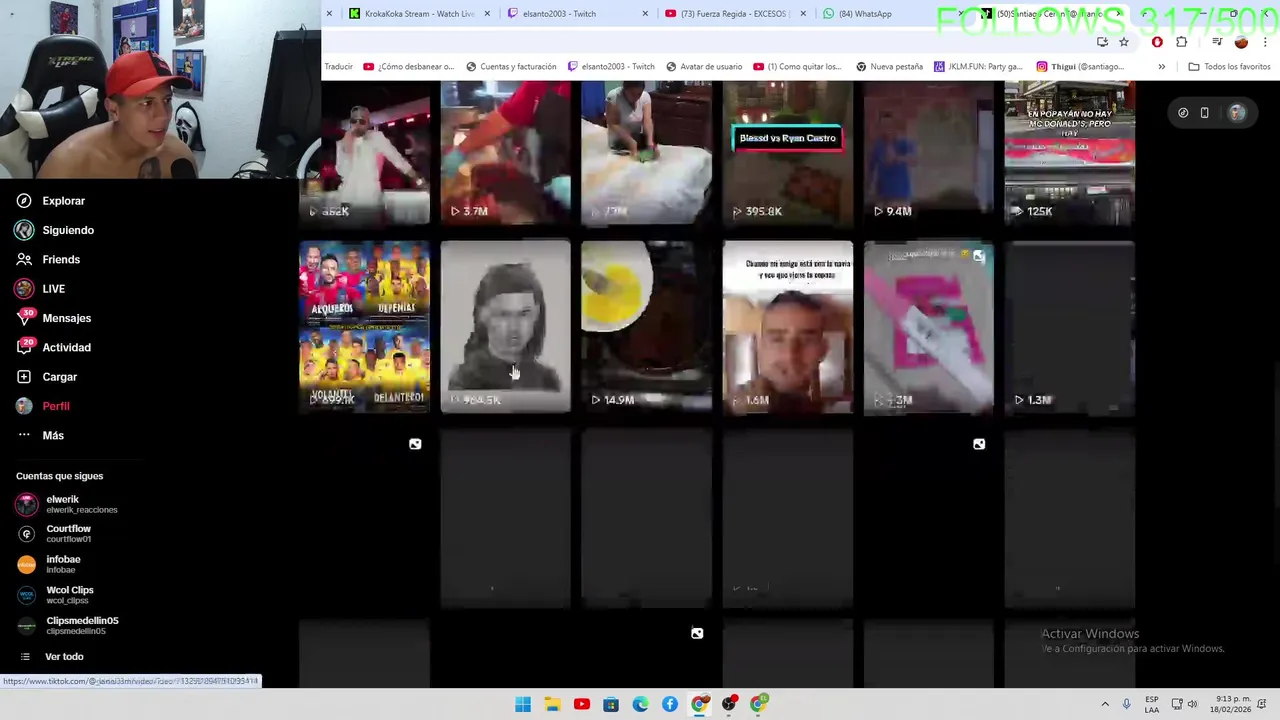The height and width of the screenshot is (720, 1280).
Task: Open Chrome three-dot menu
Action: [x=1265, y=42]
